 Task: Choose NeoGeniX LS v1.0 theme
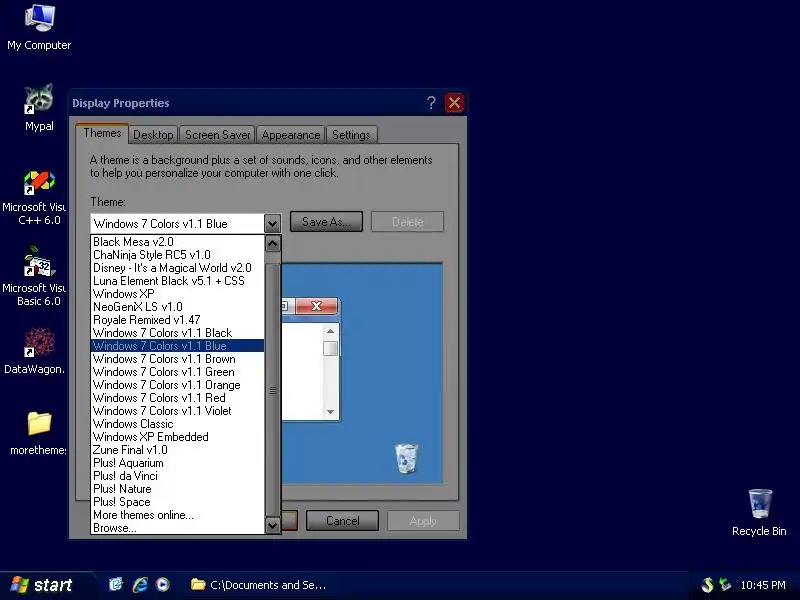point(177,307)
